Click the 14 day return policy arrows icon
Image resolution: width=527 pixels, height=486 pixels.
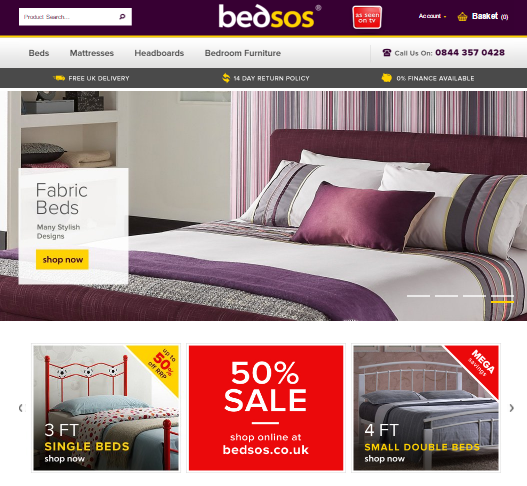[x=226, y=78]
